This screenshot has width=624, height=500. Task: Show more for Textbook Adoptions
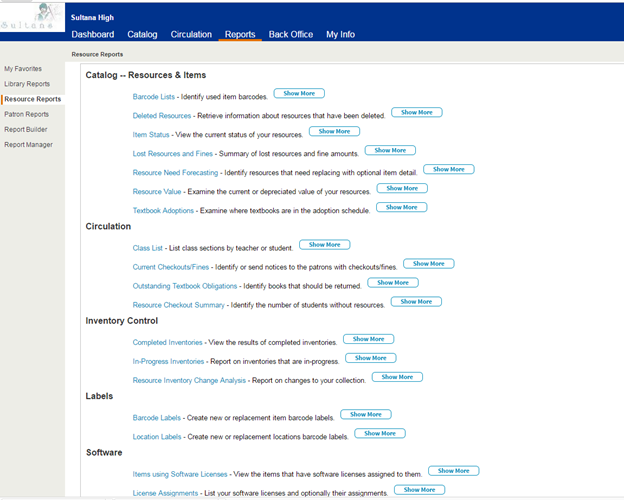pos(402,207)
